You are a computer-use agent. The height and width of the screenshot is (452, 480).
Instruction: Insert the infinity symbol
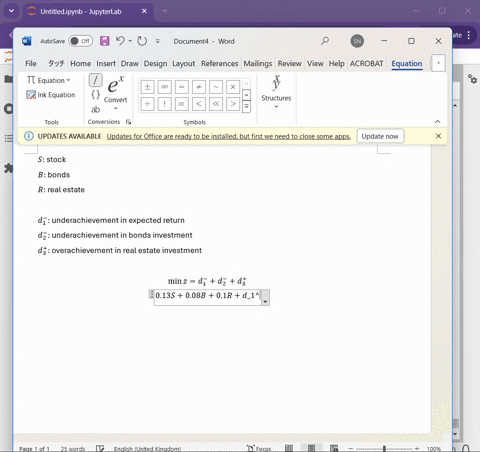pos(164,87)
